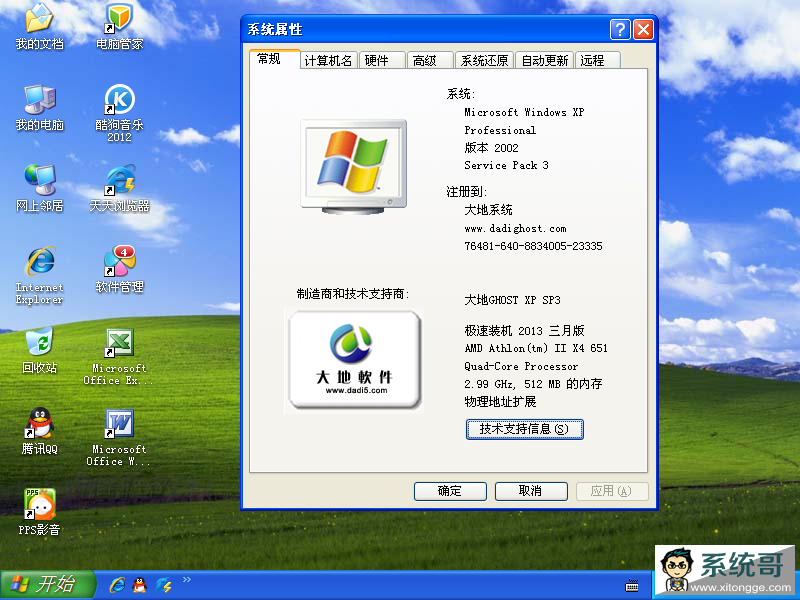Image resolution: width=800 pixels, height=600 pixels.
Task: Open the 腾讯QQ desktop shortcut
Action: point(39,431)
